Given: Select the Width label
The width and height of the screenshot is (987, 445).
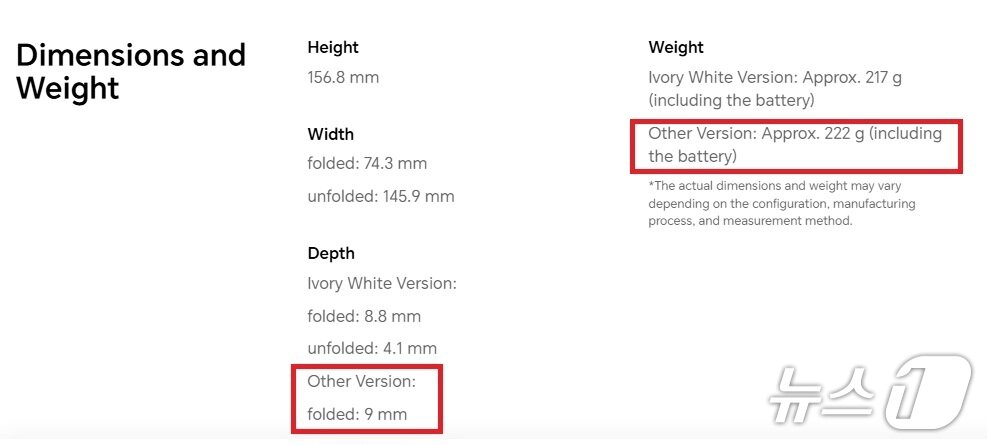Looking at the screenshot, I should [x=330, y=134].
